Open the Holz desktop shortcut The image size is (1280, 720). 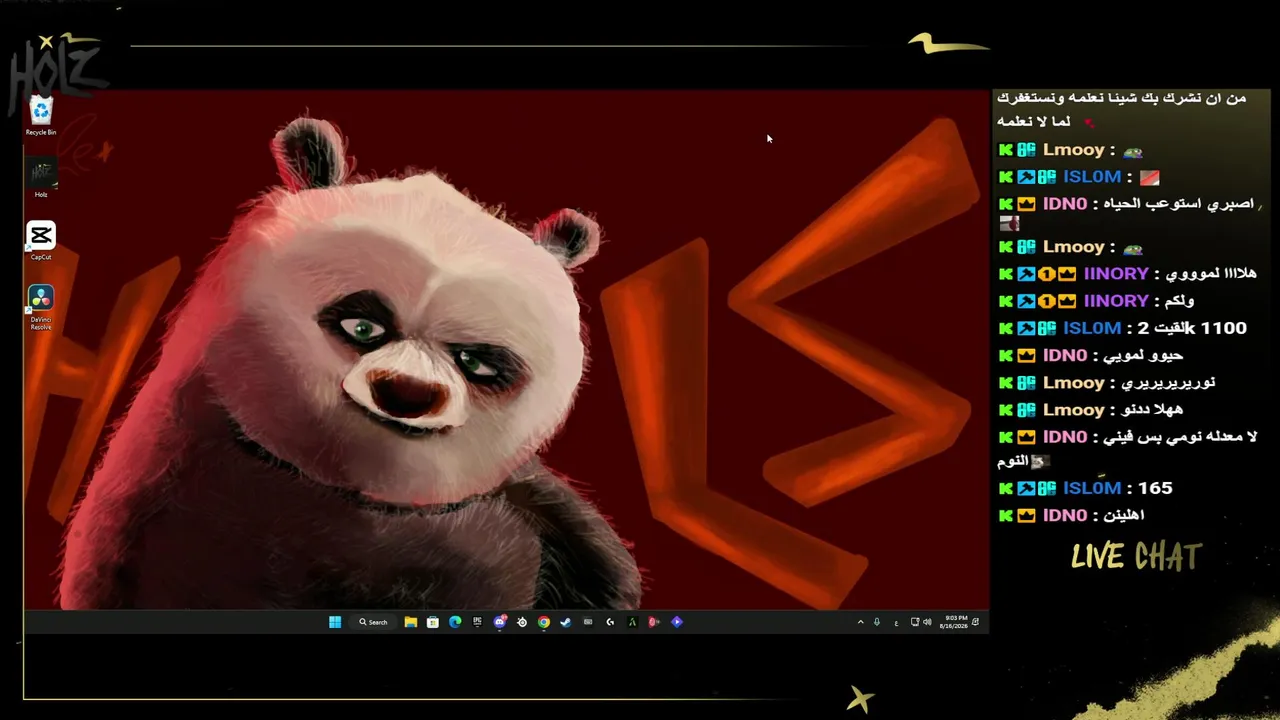(41, 178)
